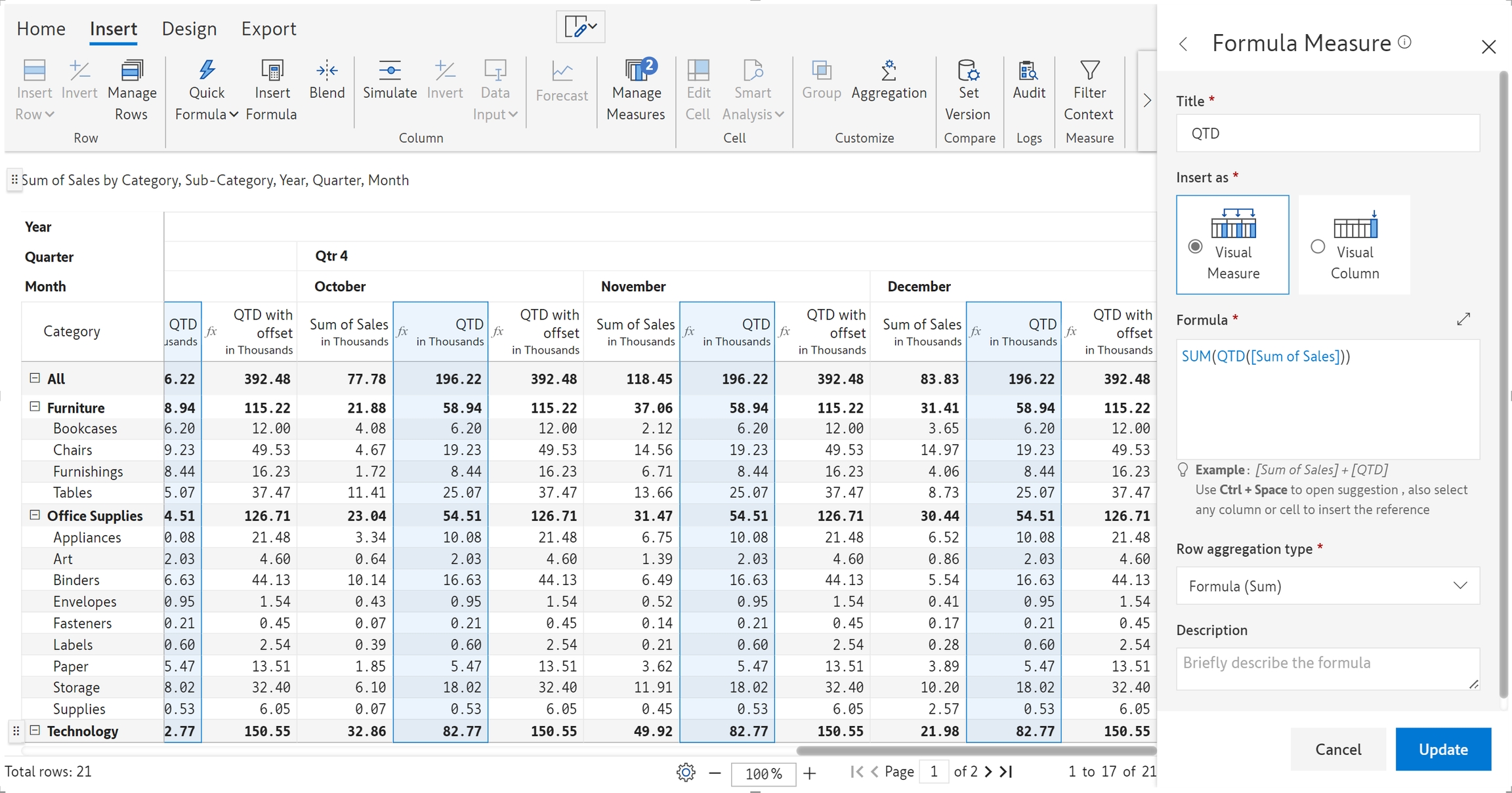This screenshot has height=793, width=1512.
Task: Expand formula editor with arrow icon
Action: tap(1463, 319)
